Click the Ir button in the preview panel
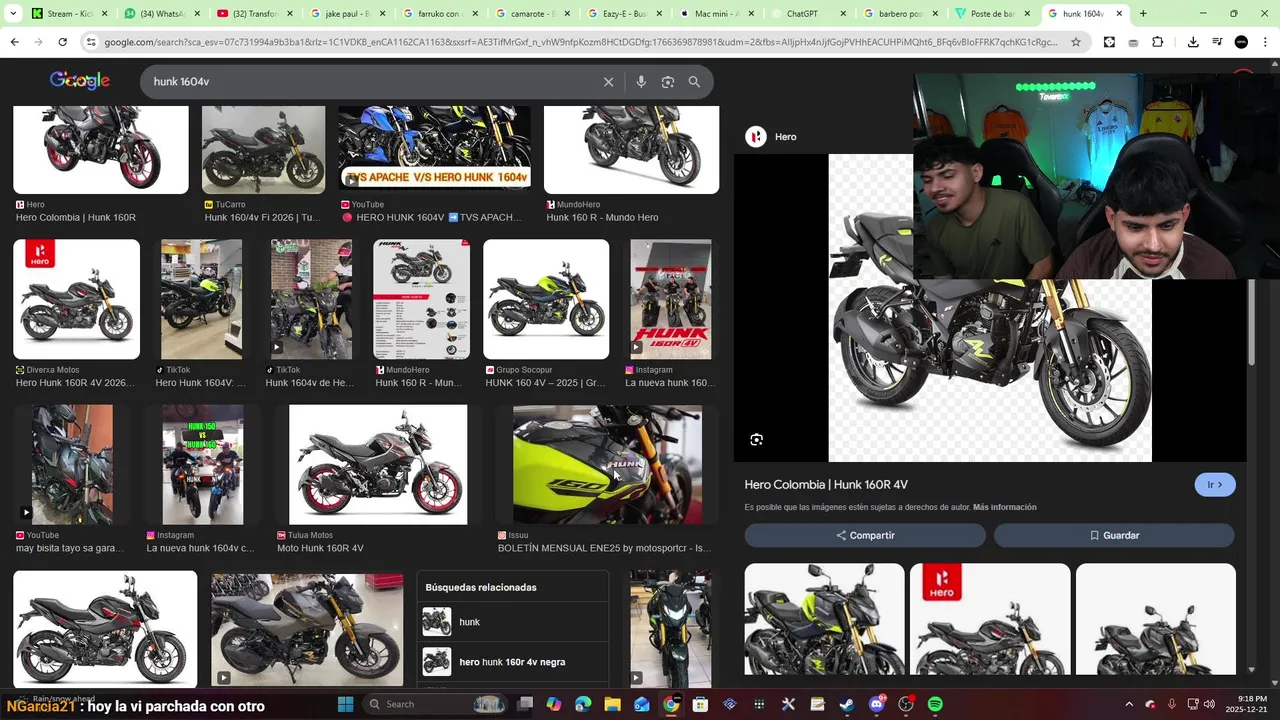 pyautogui.click(x=1215, y=485)
